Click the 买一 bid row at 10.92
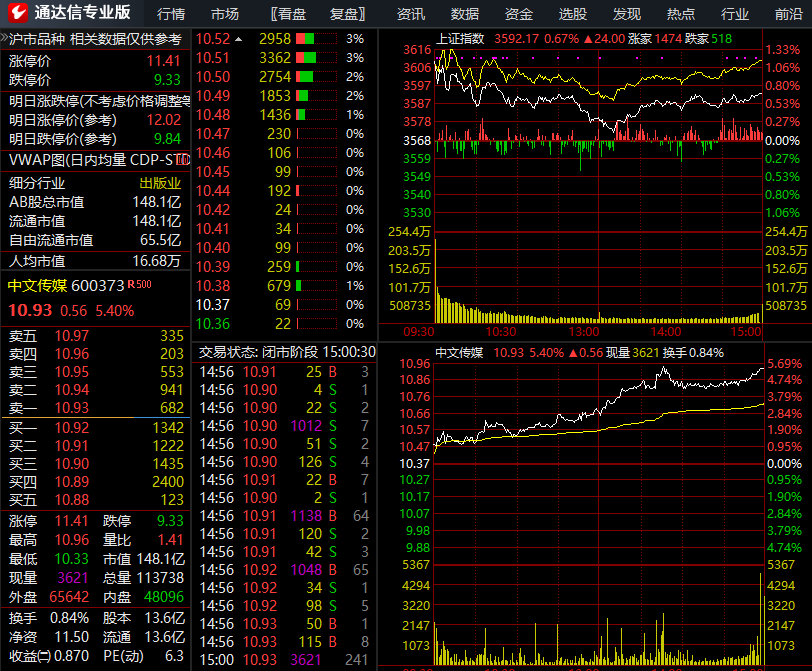Image resolution: width=812 pixels, height=671 pixels. pos(96,428)
